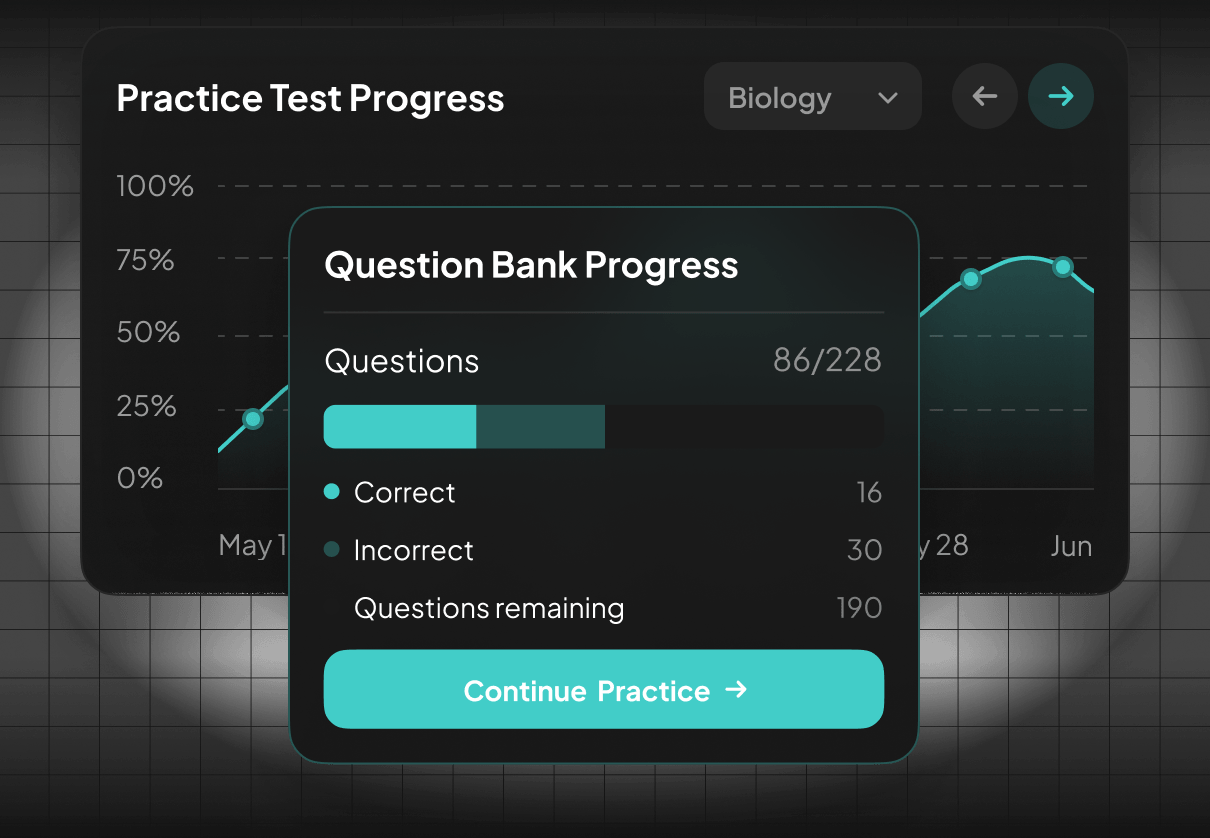Select the highest data point on the chart
The image size is (1210, 838).
tap(1063, 267)
